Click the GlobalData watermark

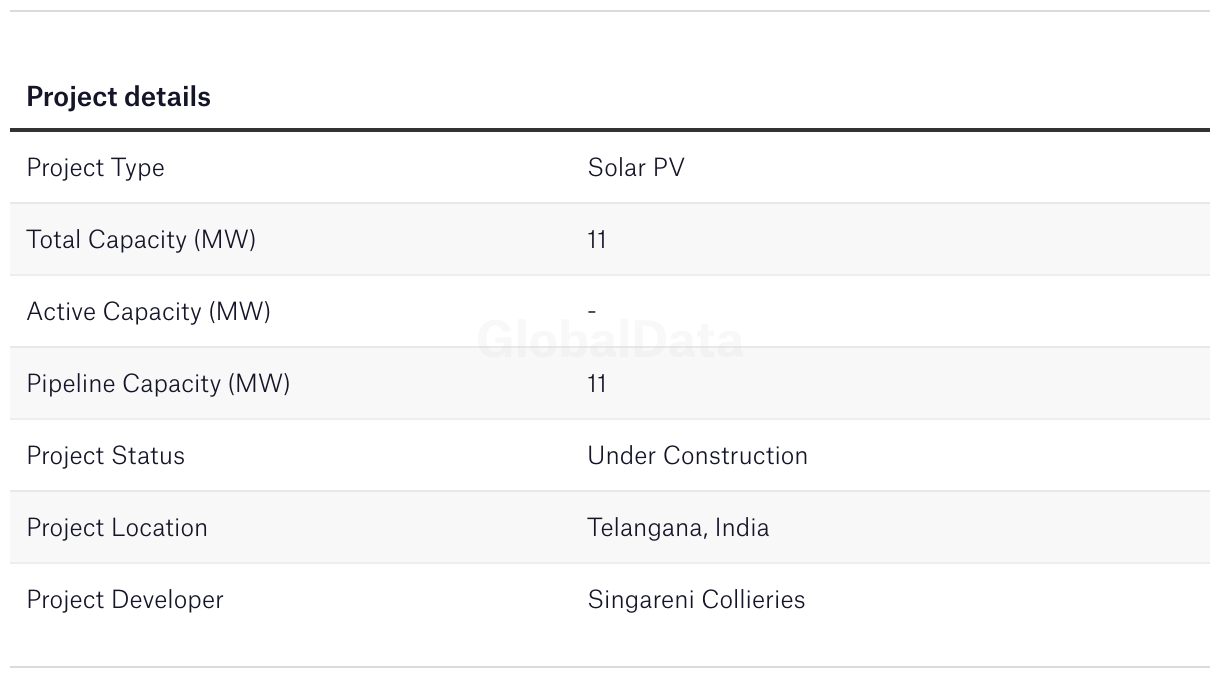[x=610, y=341]
